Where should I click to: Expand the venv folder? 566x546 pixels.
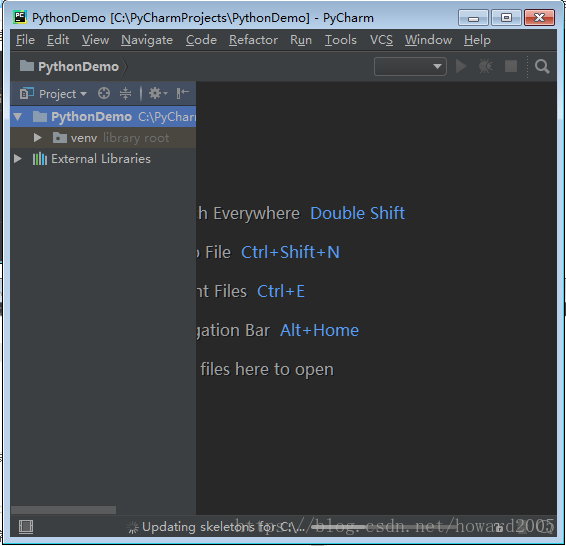[38, 137]
